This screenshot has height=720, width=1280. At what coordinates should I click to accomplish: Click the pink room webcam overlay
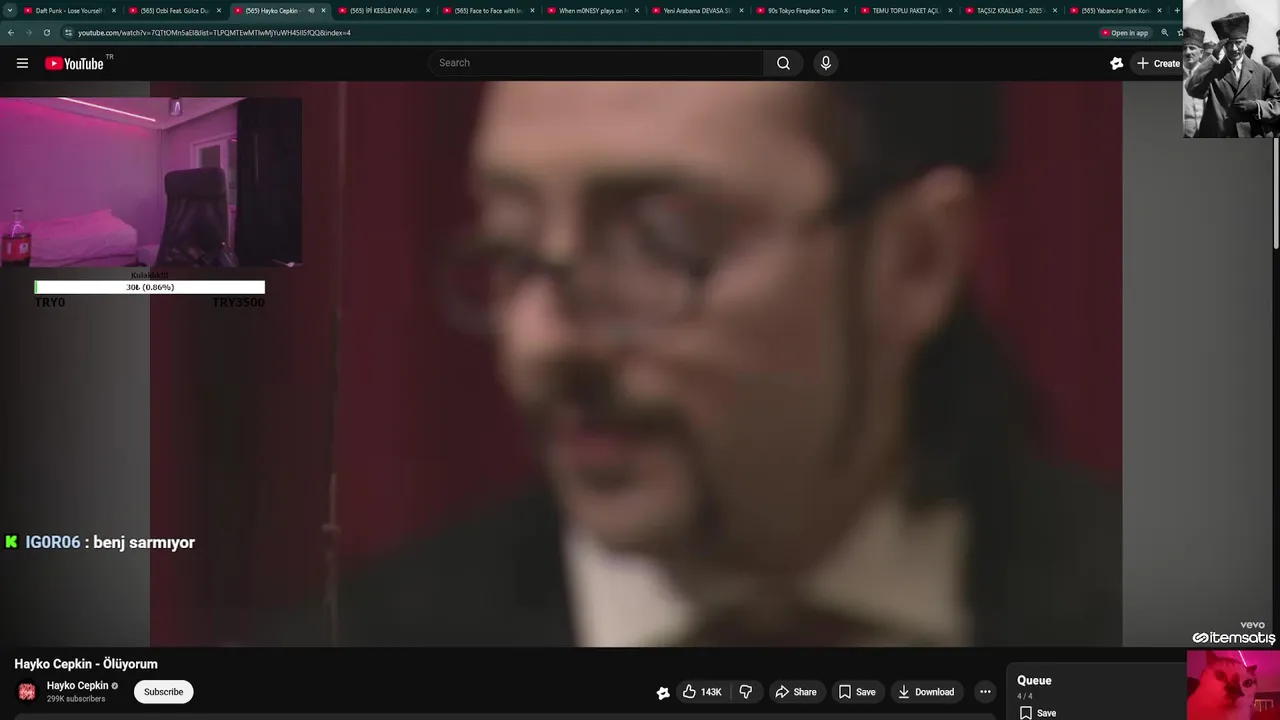click(x=150, y=182)
